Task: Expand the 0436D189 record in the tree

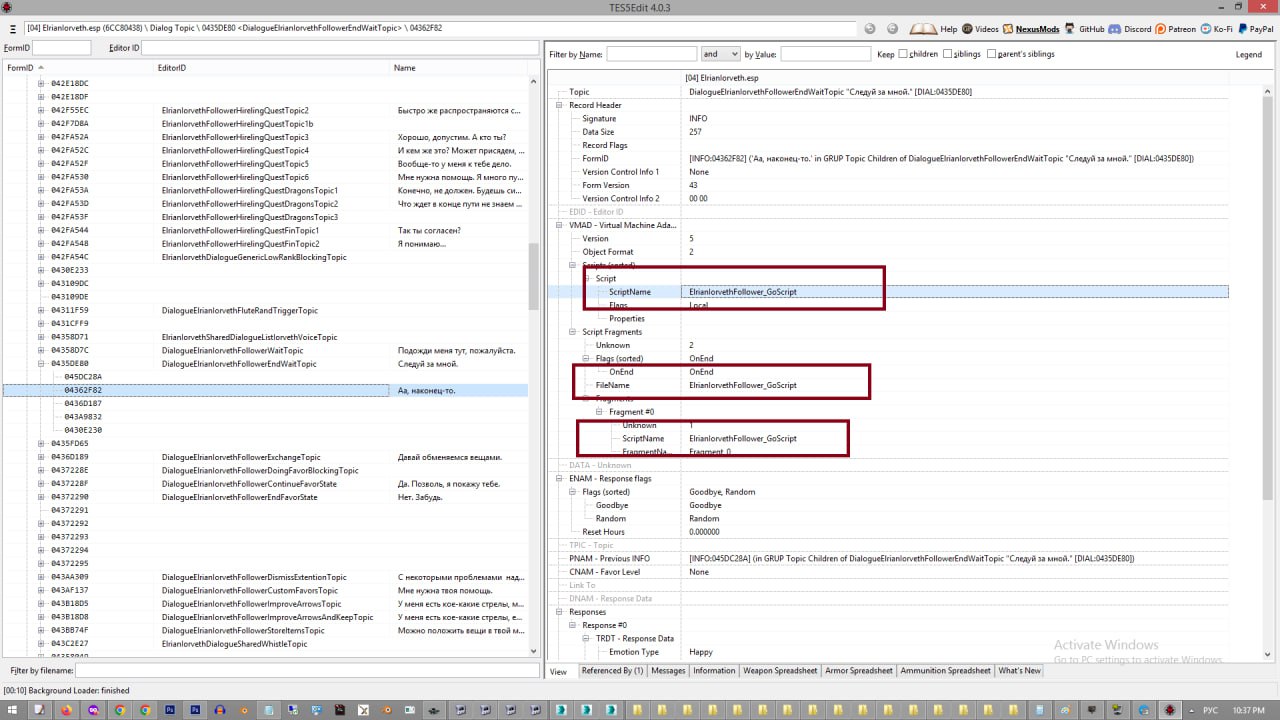Action: [41, 457]
